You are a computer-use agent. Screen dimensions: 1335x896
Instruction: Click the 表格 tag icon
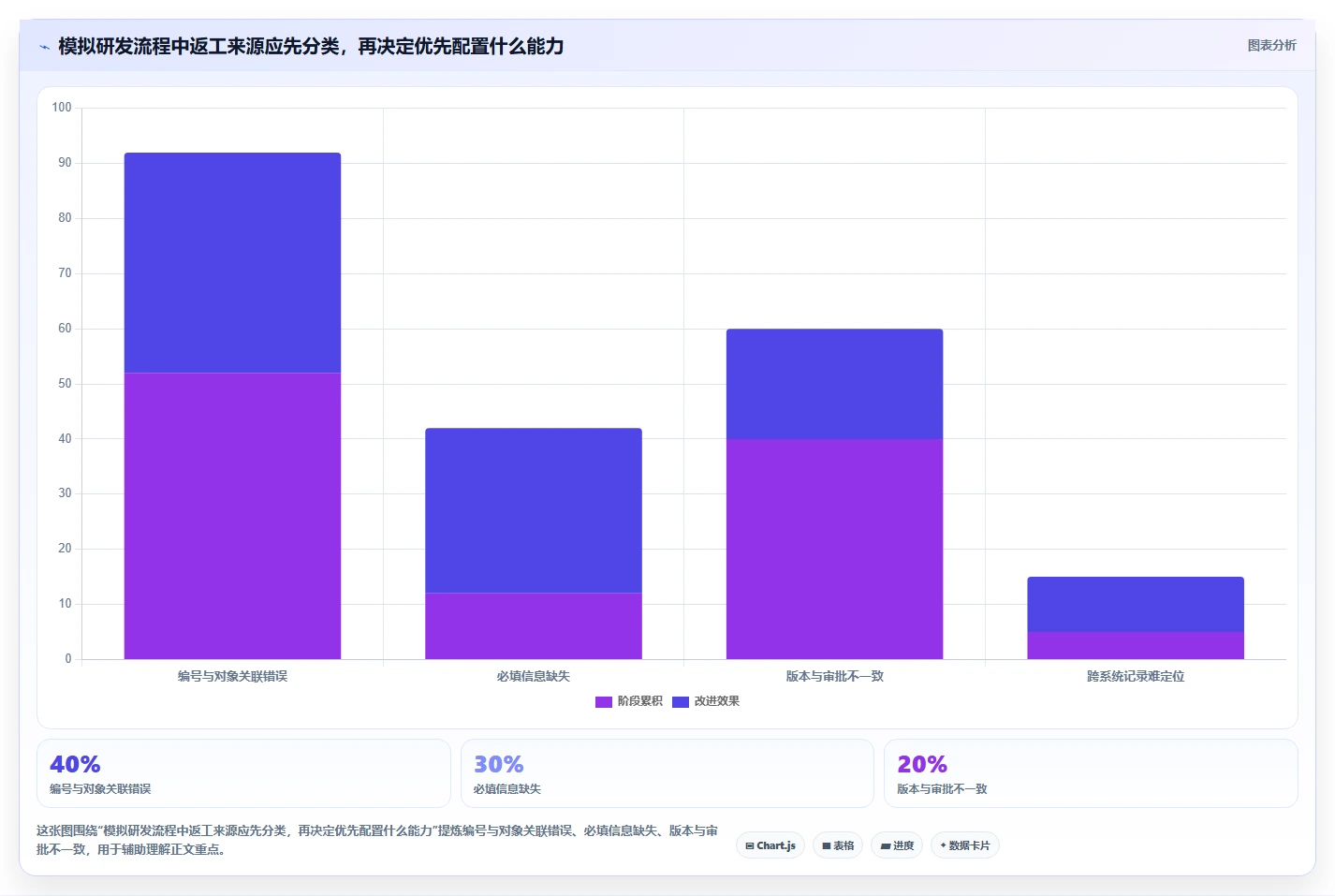826,845
